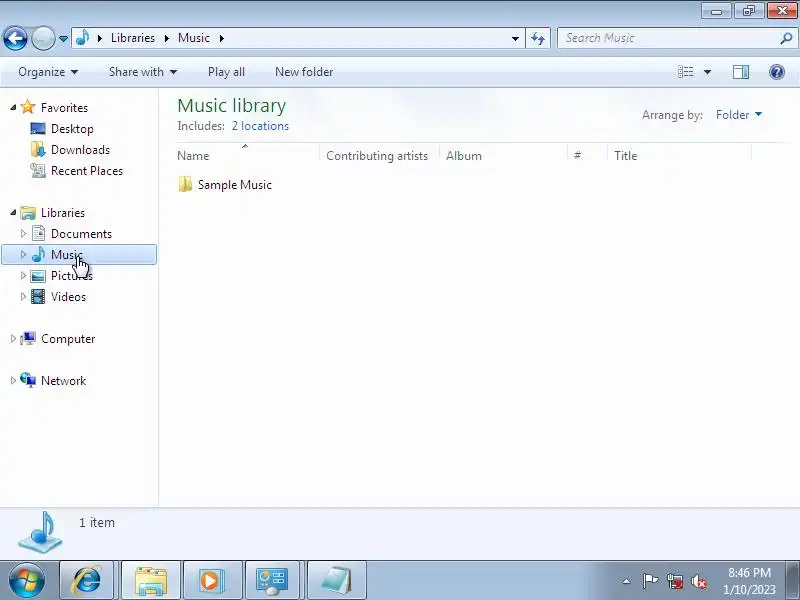Open the Organize menu
The image size is (800, 600).
coord(48,72)
